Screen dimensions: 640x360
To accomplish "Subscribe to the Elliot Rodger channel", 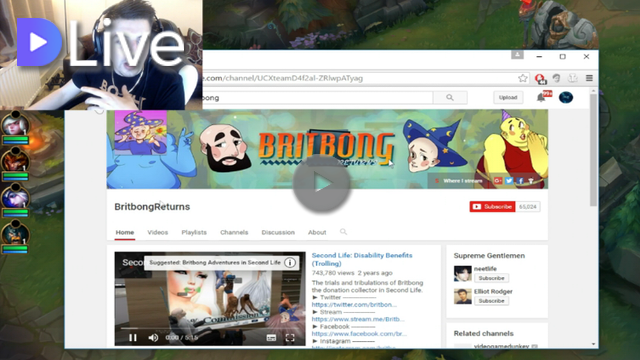I will click(491, 301).
